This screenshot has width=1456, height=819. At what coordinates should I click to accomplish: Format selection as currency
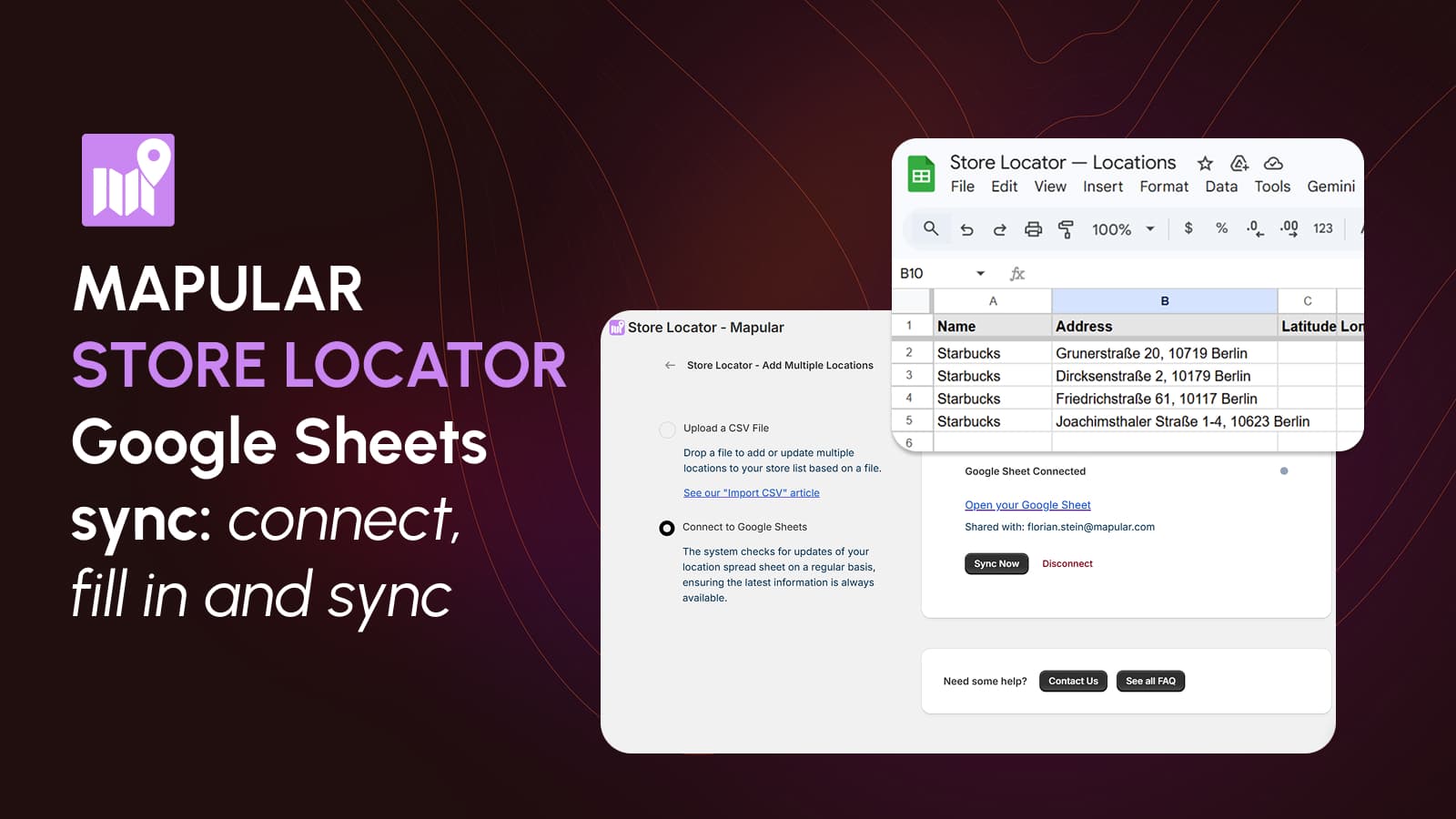coord(1188,228)
